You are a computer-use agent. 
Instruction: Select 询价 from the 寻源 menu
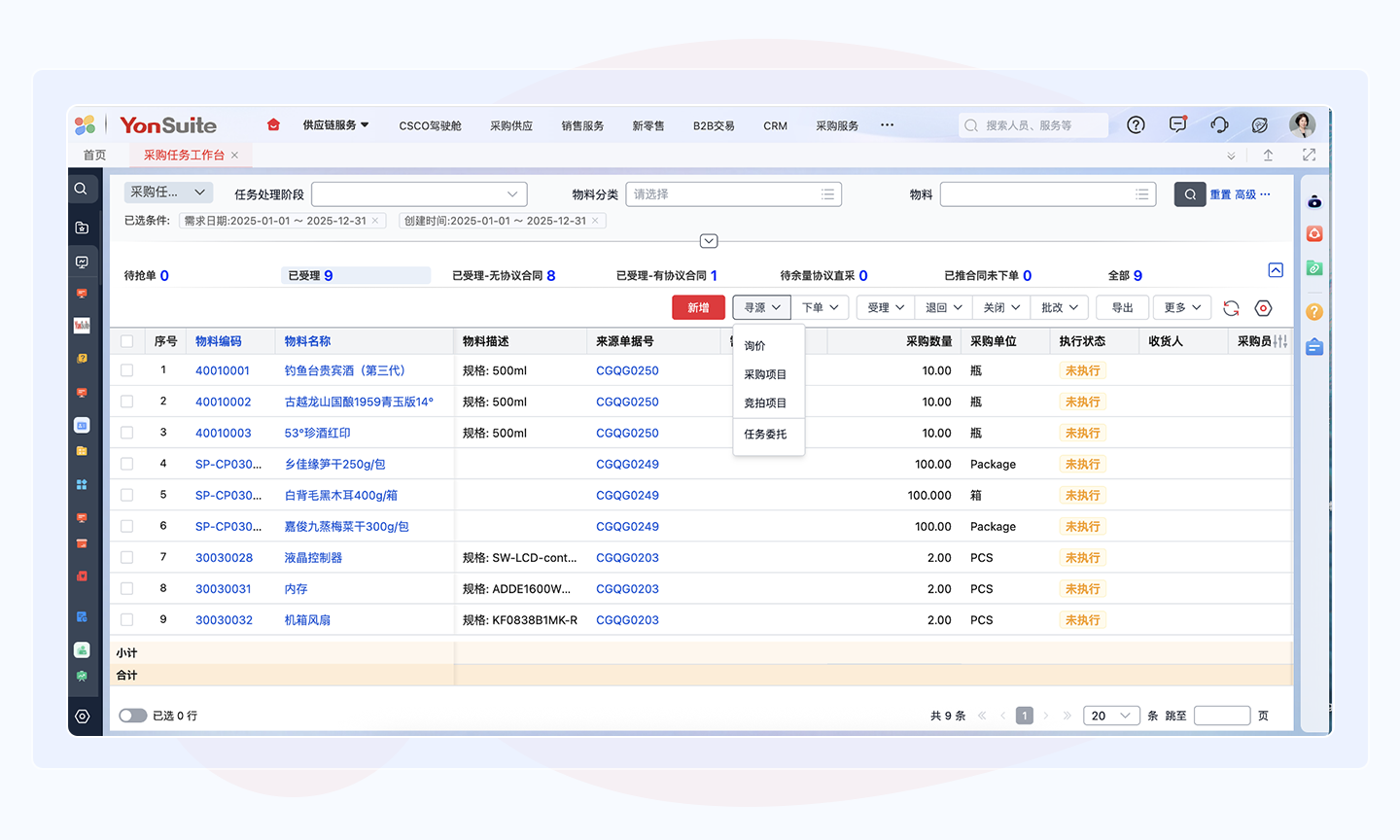(754, 346)
